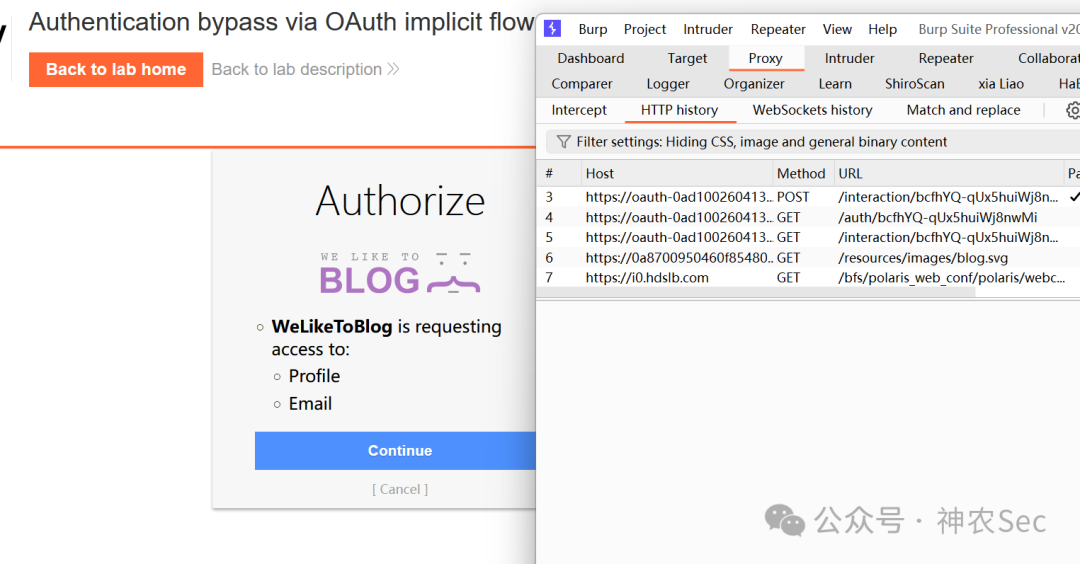
Task: Sort by the Host column header
Action: coord(676,174)
